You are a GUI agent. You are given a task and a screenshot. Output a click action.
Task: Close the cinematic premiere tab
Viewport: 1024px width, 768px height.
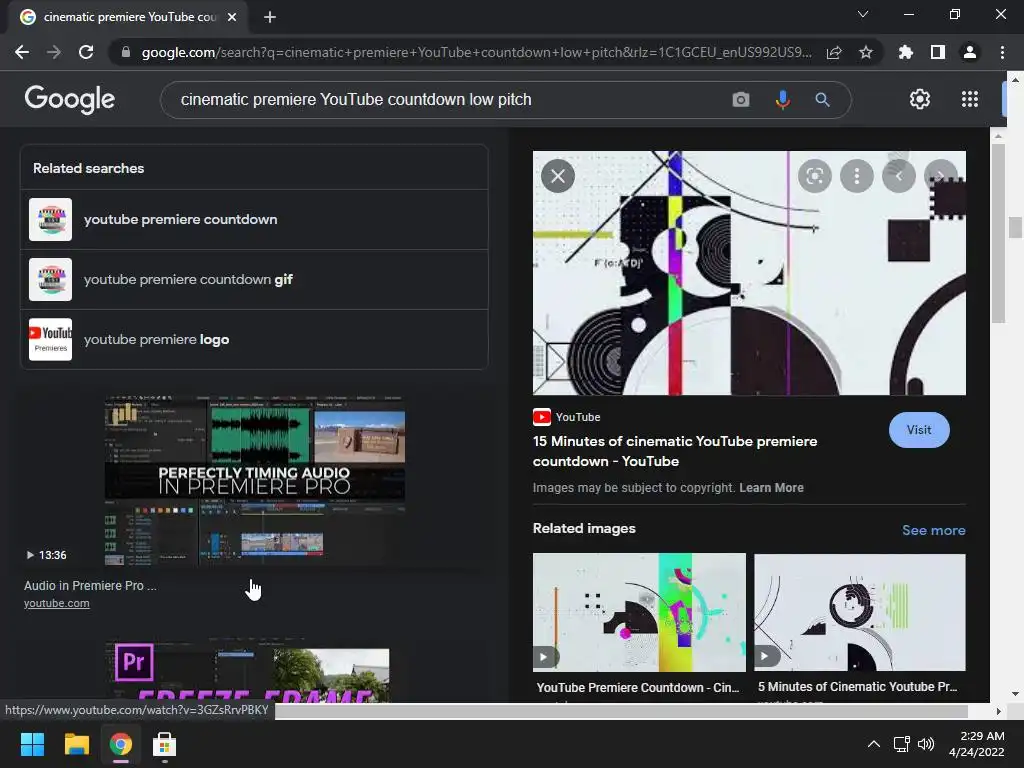pyautogui.click(x=232, y=17)
